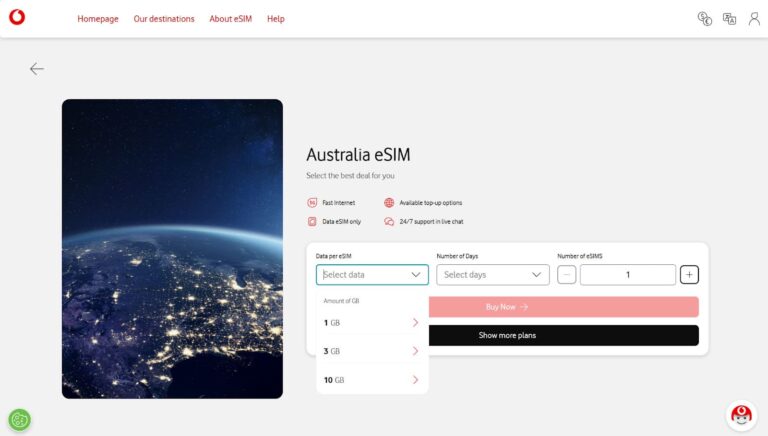This screenshot has height=436, width=768.
Task: Increase the number of eSIMs with plus
Action: click(x=689, y=275)
